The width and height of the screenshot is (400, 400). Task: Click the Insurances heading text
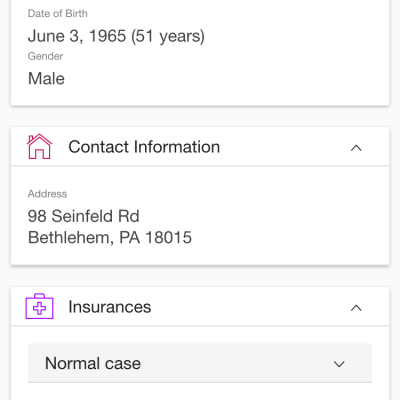(x=110, y=307)
